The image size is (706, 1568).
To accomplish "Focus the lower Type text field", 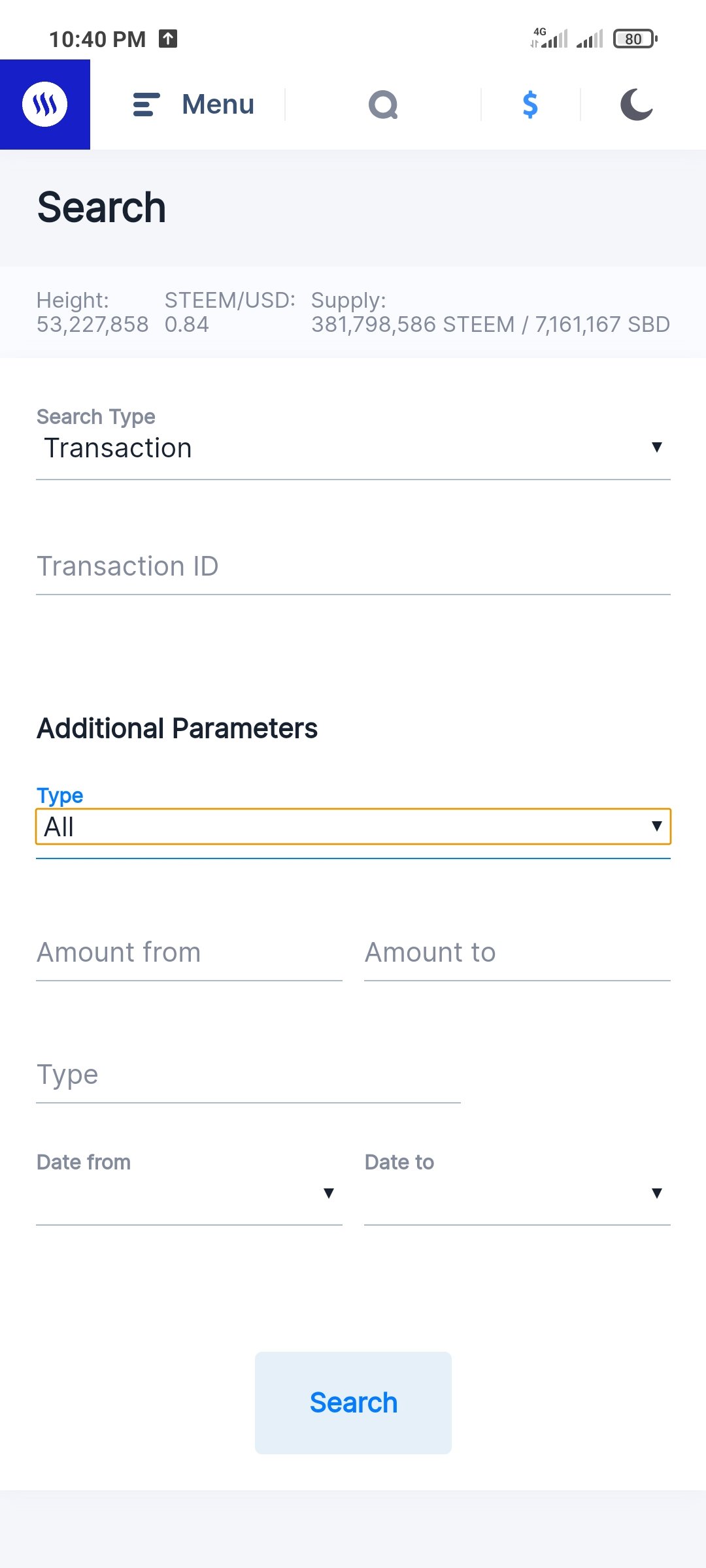I will pyautogui.click(x=248, y=1075).
